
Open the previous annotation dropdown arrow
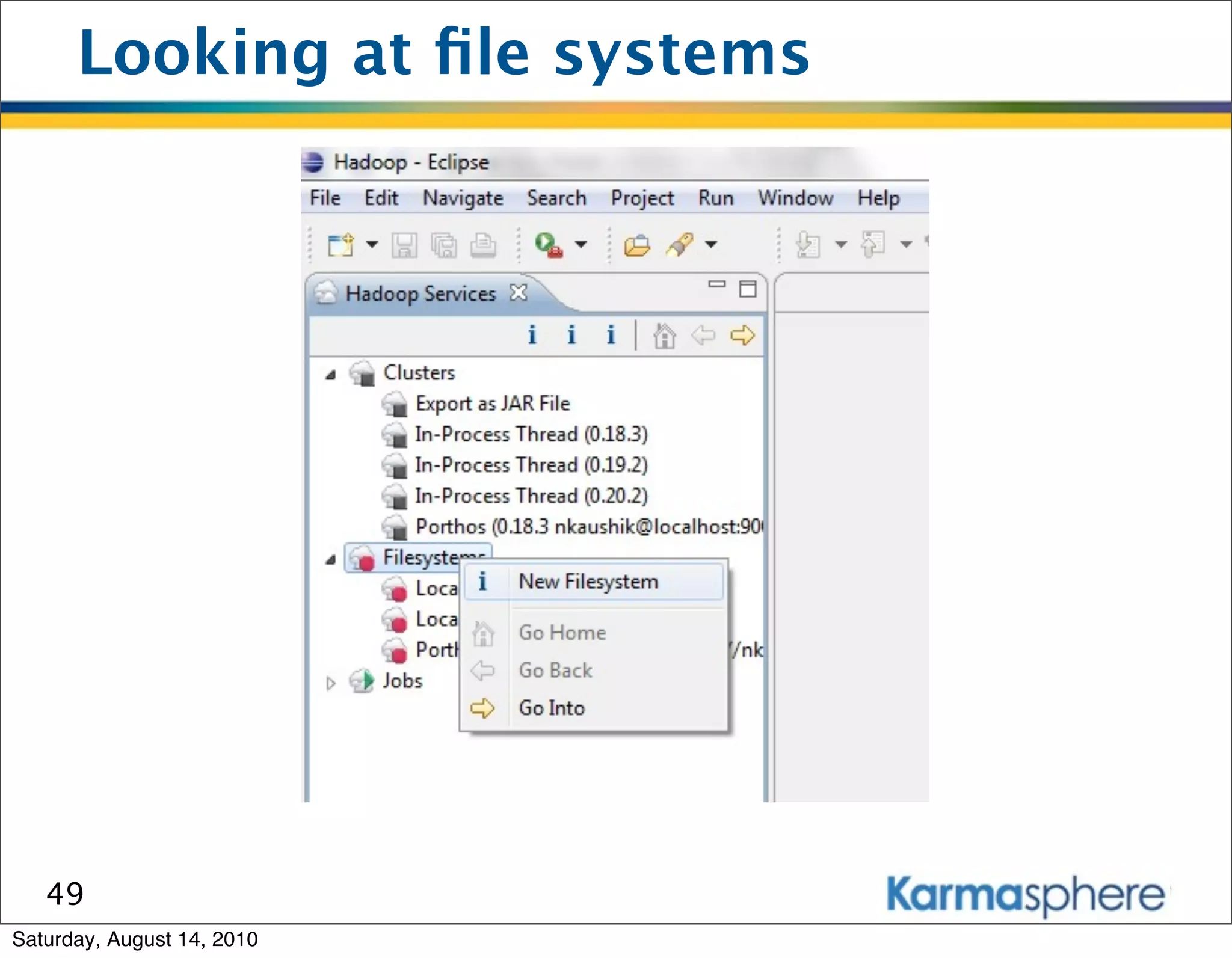[x=906, y=244]
